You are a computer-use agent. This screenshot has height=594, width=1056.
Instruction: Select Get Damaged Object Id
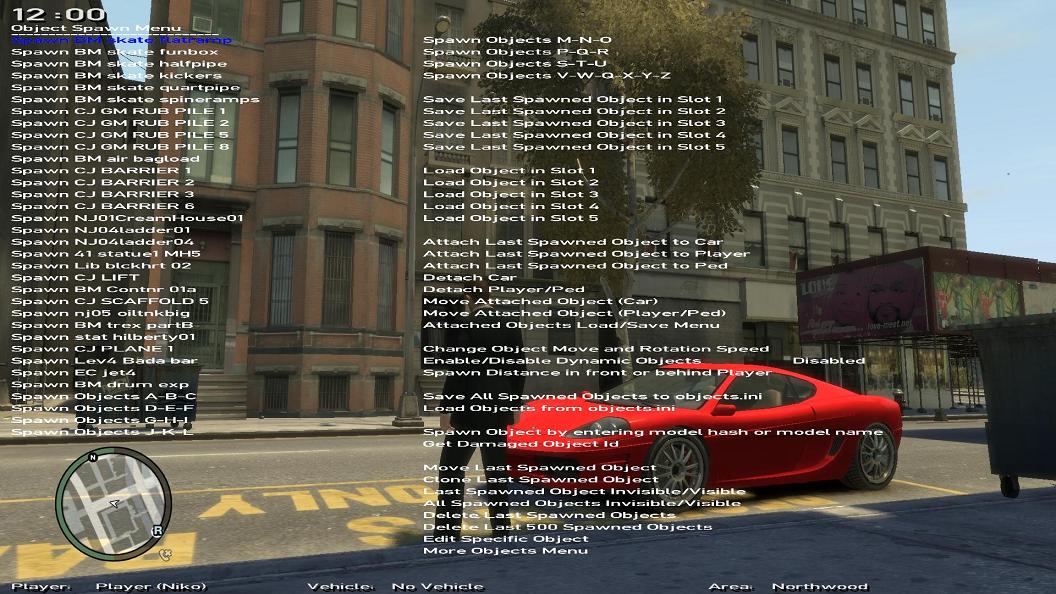pyautogui.click(x=521, y=444)
